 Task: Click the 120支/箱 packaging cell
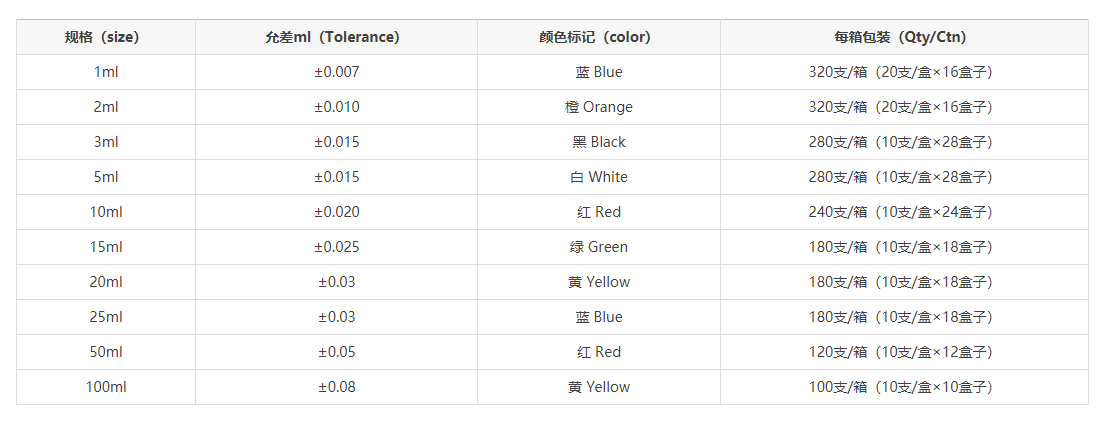coord(904,352)
